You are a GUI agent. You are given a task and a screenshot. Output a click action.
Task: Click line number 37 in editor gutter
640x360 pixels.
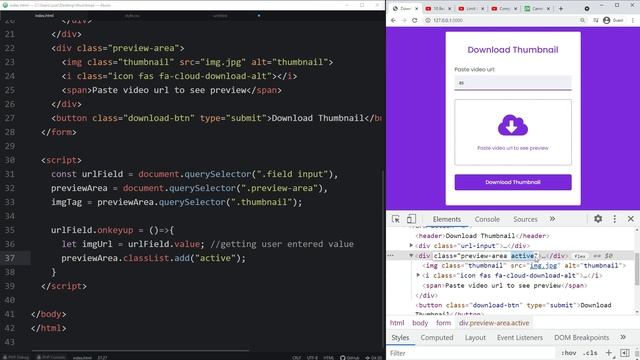(x=9, y=258)
